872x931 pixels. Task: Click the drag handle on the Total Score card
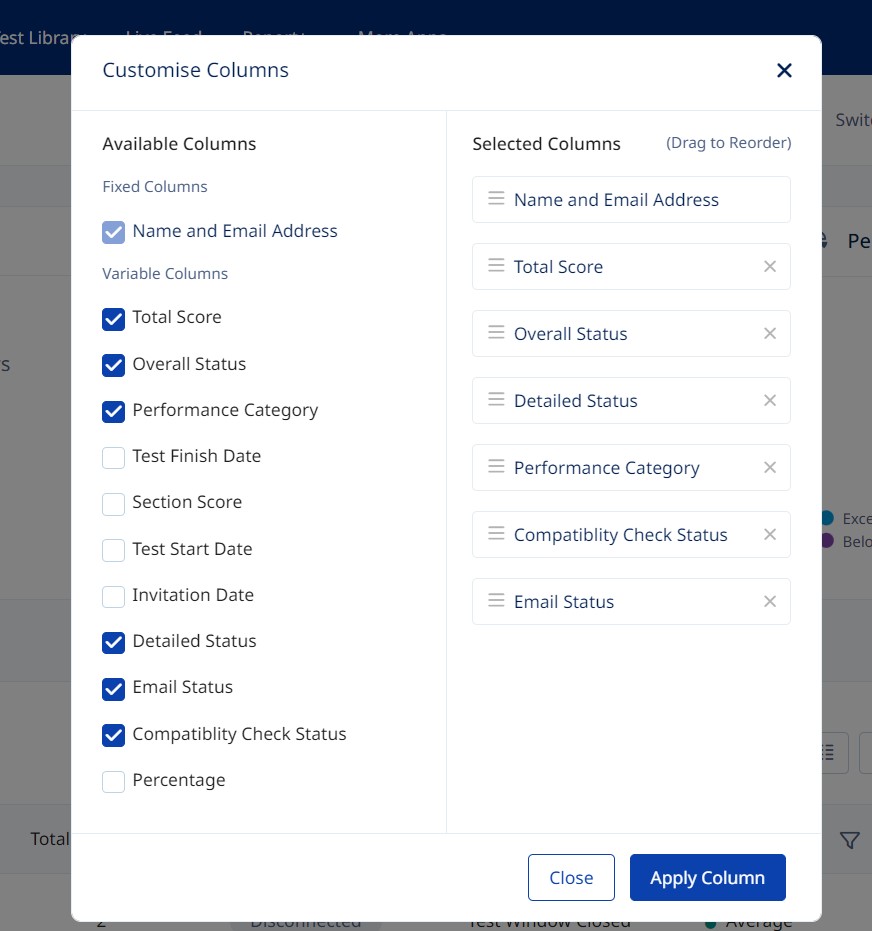pos(495,266)
